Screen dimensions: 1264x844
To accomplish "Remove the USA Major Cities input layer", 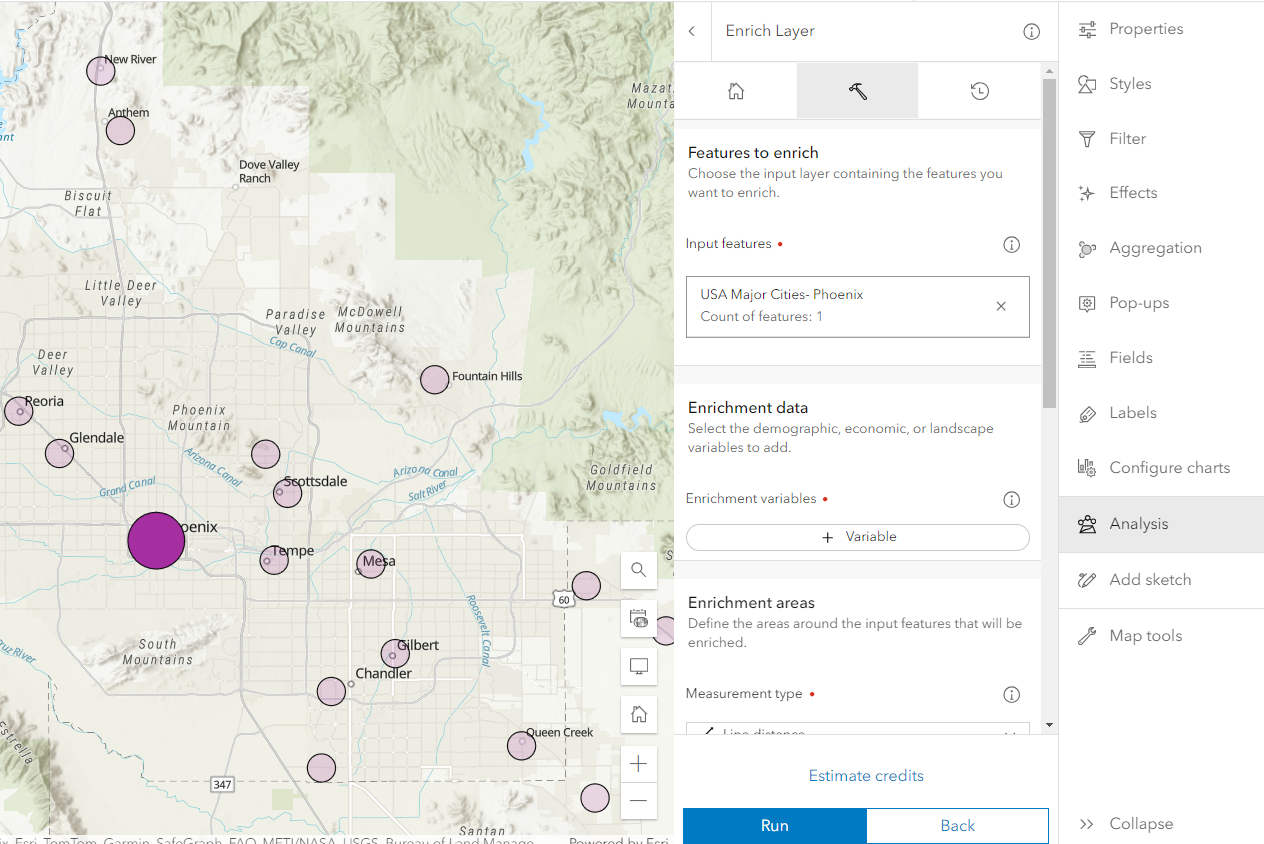I will (1001, 306).
